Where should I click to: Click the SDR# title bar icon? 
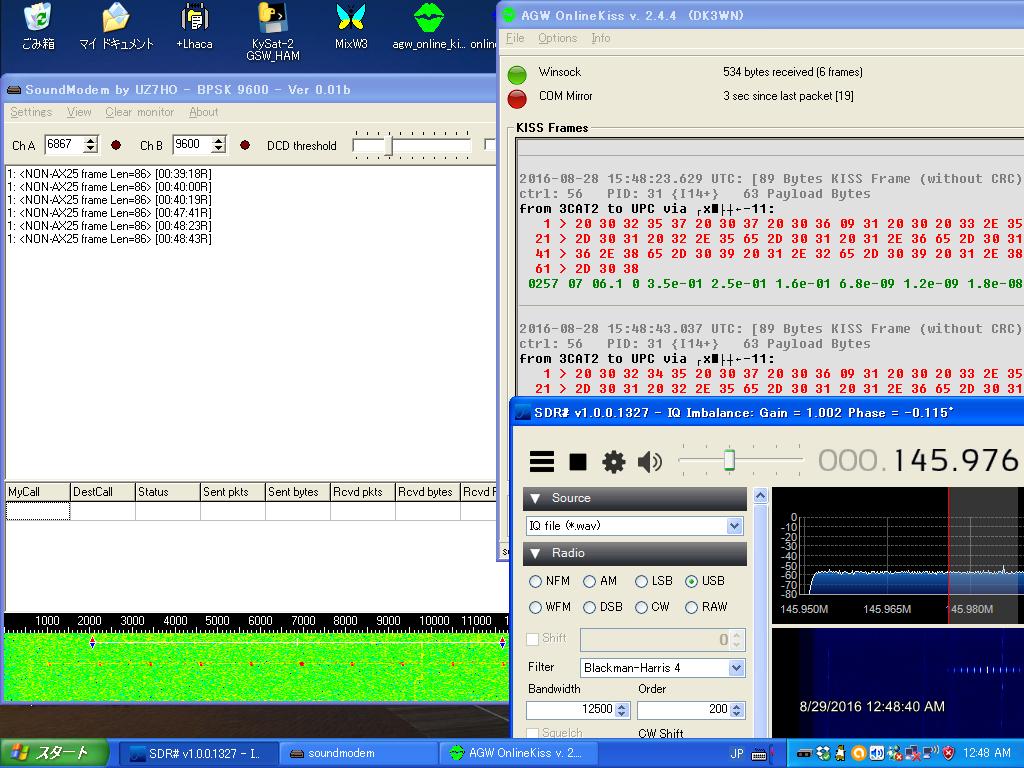(522, 413)
